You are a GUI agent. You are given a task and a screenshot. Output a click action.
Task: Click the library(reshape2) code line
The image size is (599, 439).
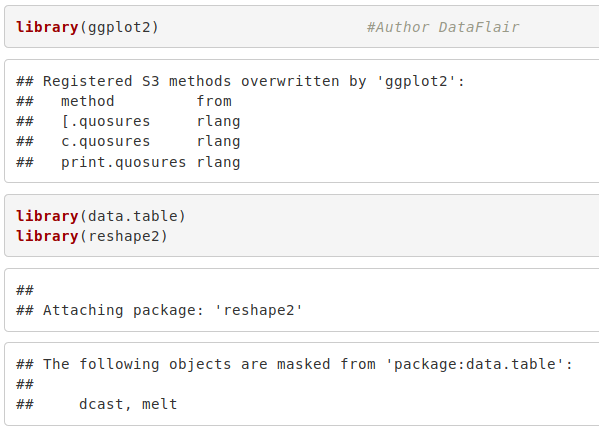click(92, 236)
